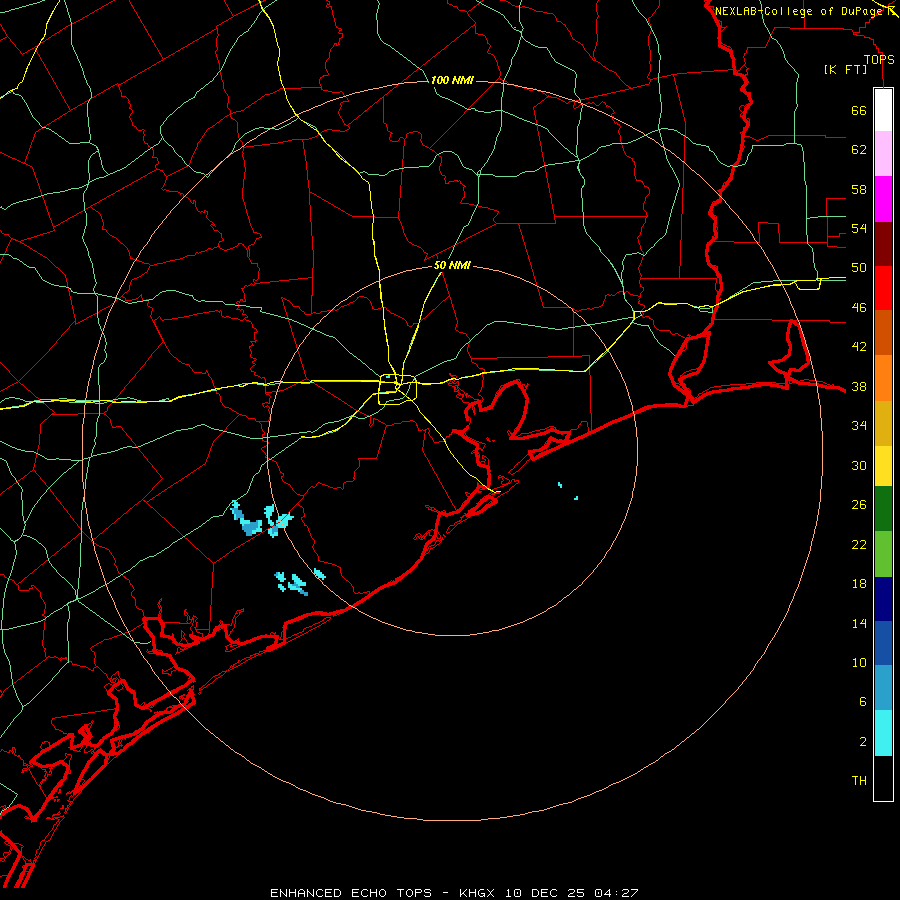
Task: Click the "04:27" timestamp in the caption
Action: click(x=616, y=893)
